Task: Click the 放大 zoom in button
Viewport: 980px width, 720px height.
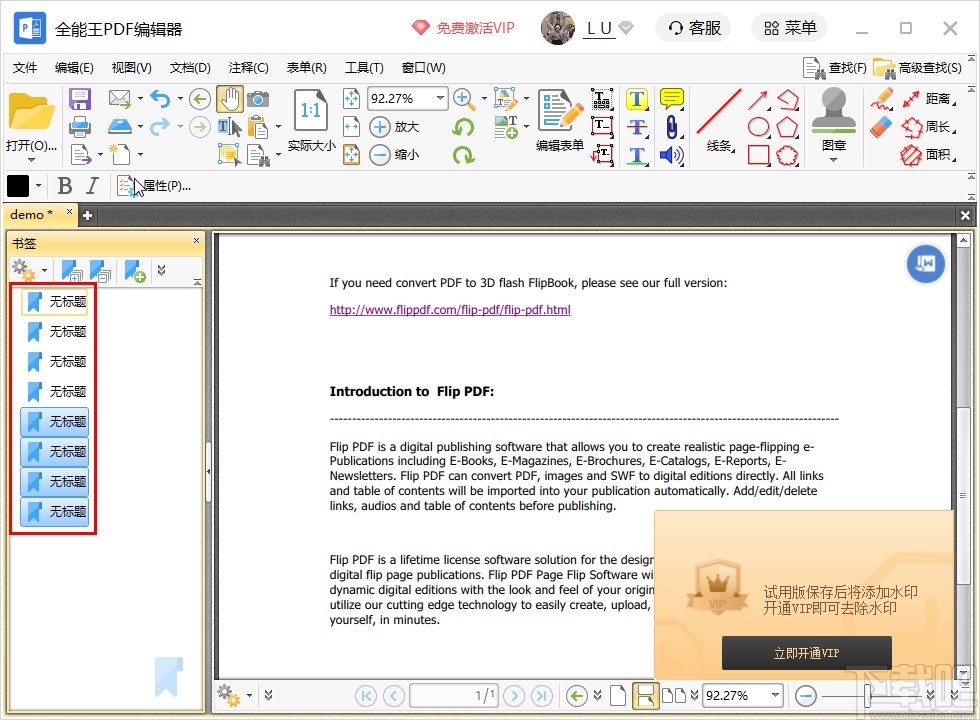Action: click(394, 127)
